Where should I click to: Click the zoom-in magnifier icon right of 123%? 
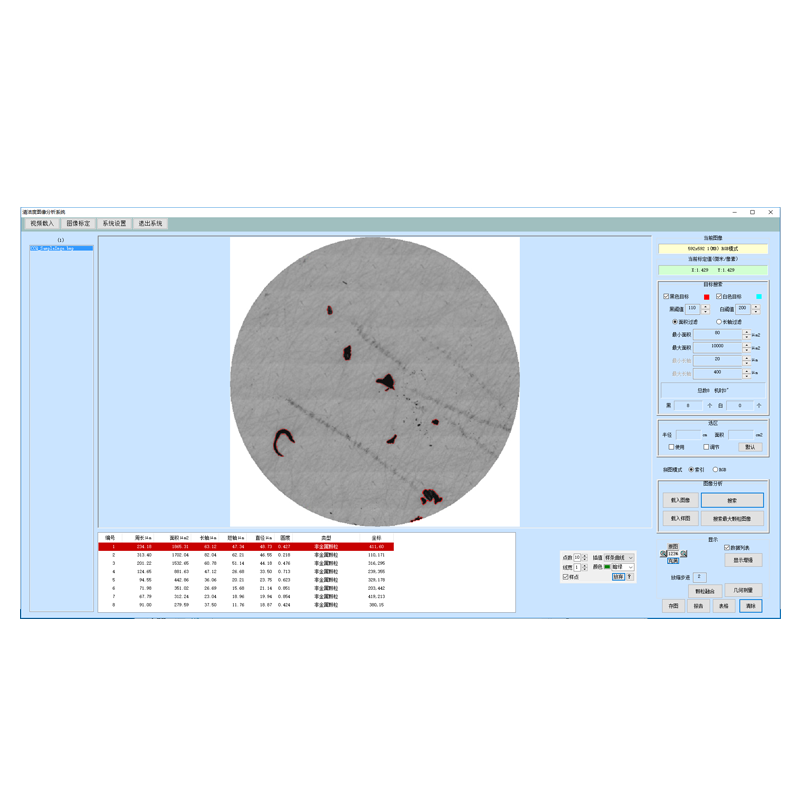pyautogui.click(x=684, y=554)
